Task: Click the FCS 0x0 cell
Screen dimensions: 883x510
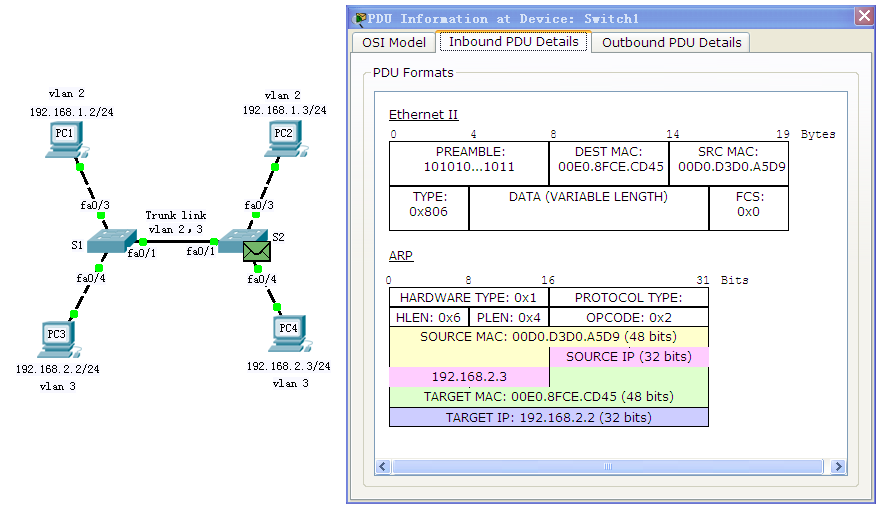Action: [749, 208]
